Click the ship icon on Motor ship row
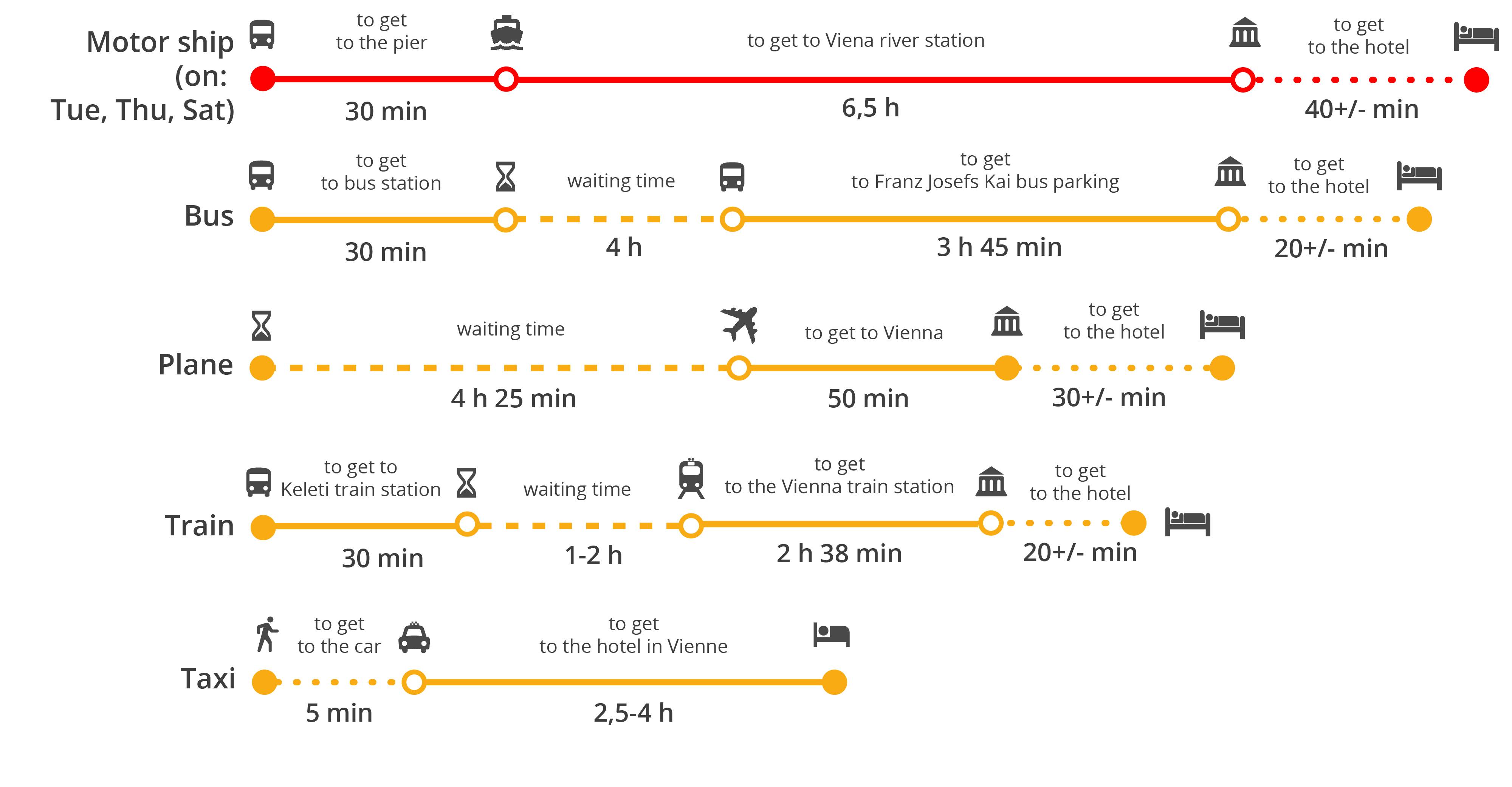The height and width of the screenshot is (787, 1512). coord(507,33)
